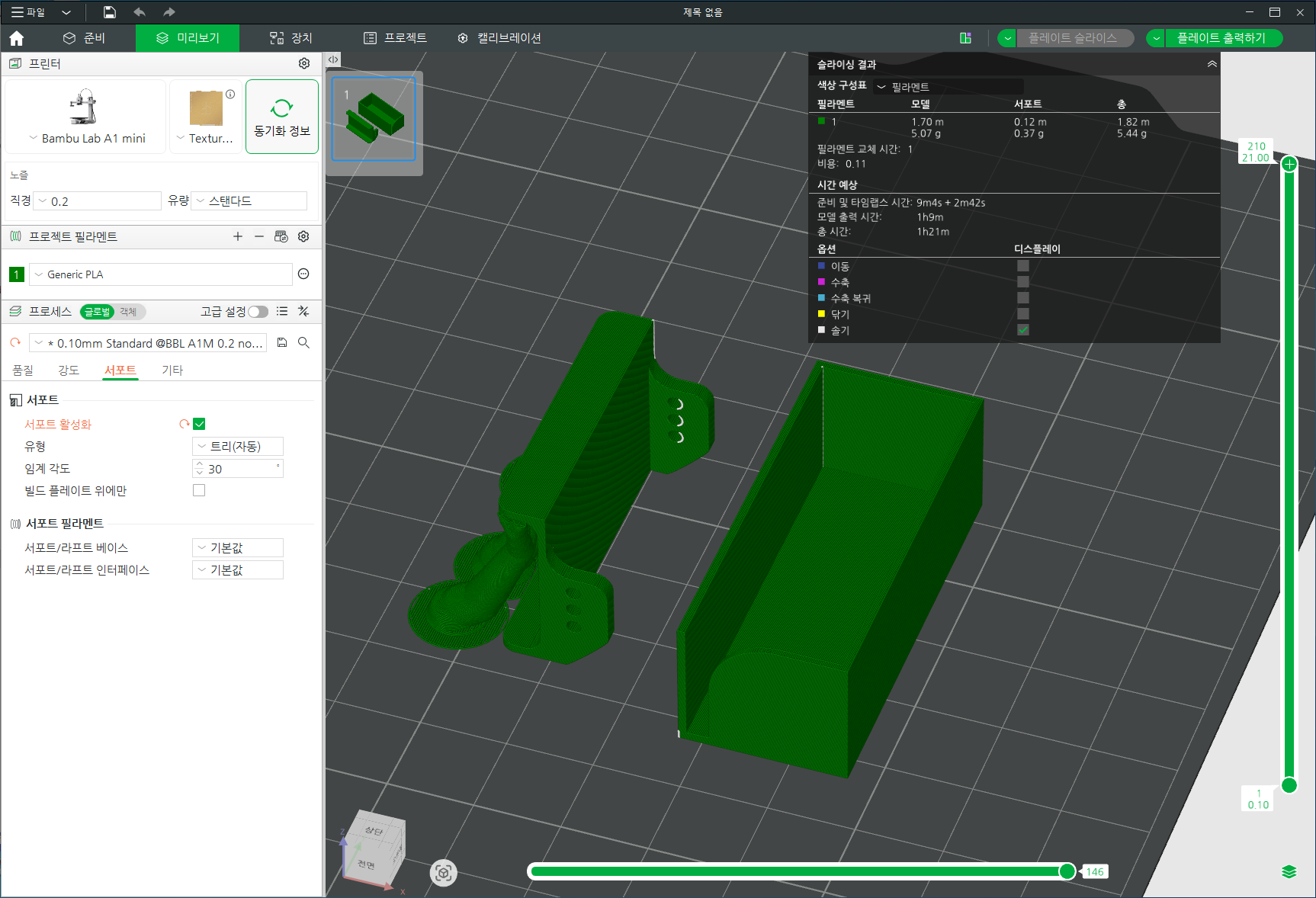The width and height of the screenshot is (1316, 898).
Task: Open the nozzle diameter dropdown
Action: tap(96, 201)
